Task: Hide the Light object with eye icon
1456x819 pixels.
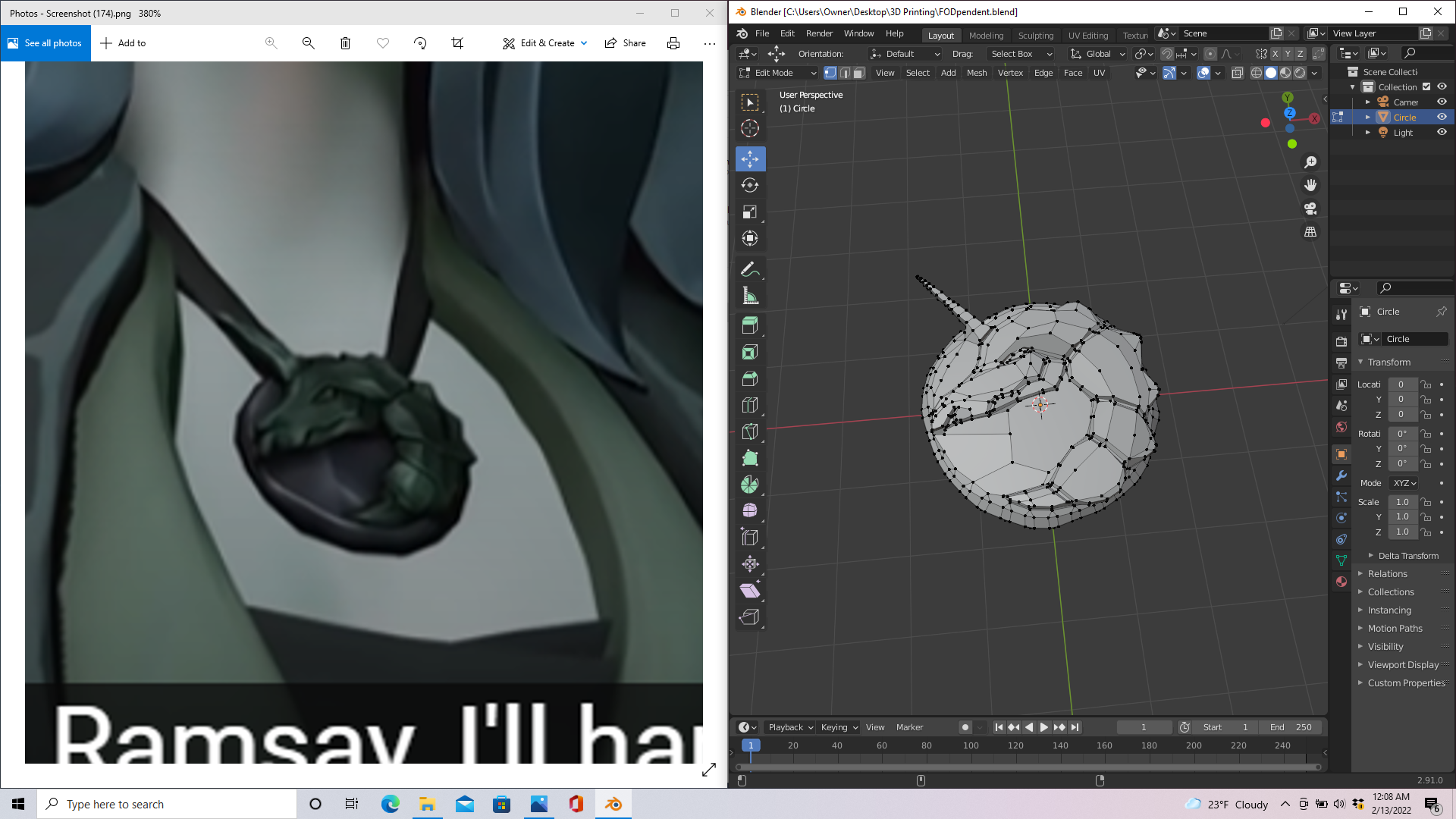Action: pos(1442,133)
